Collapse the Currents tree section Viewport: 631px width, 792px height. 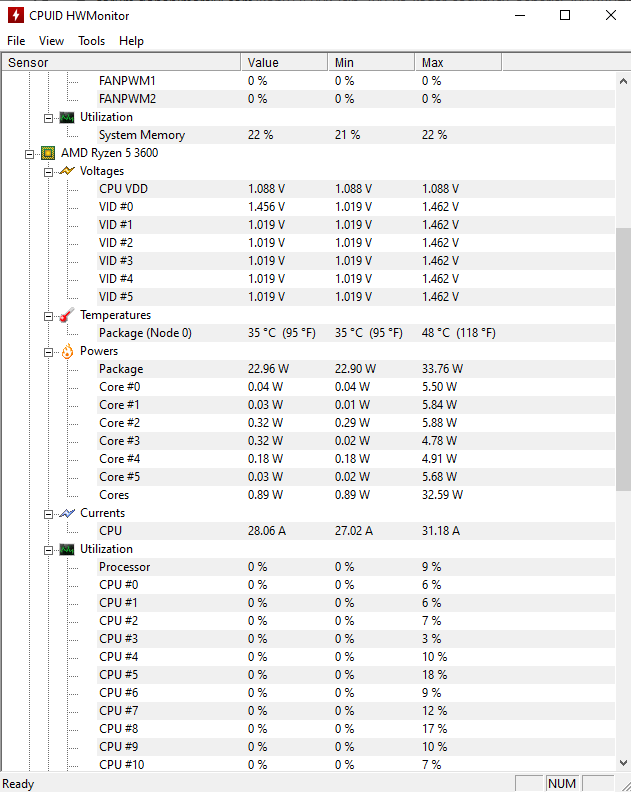49,513
